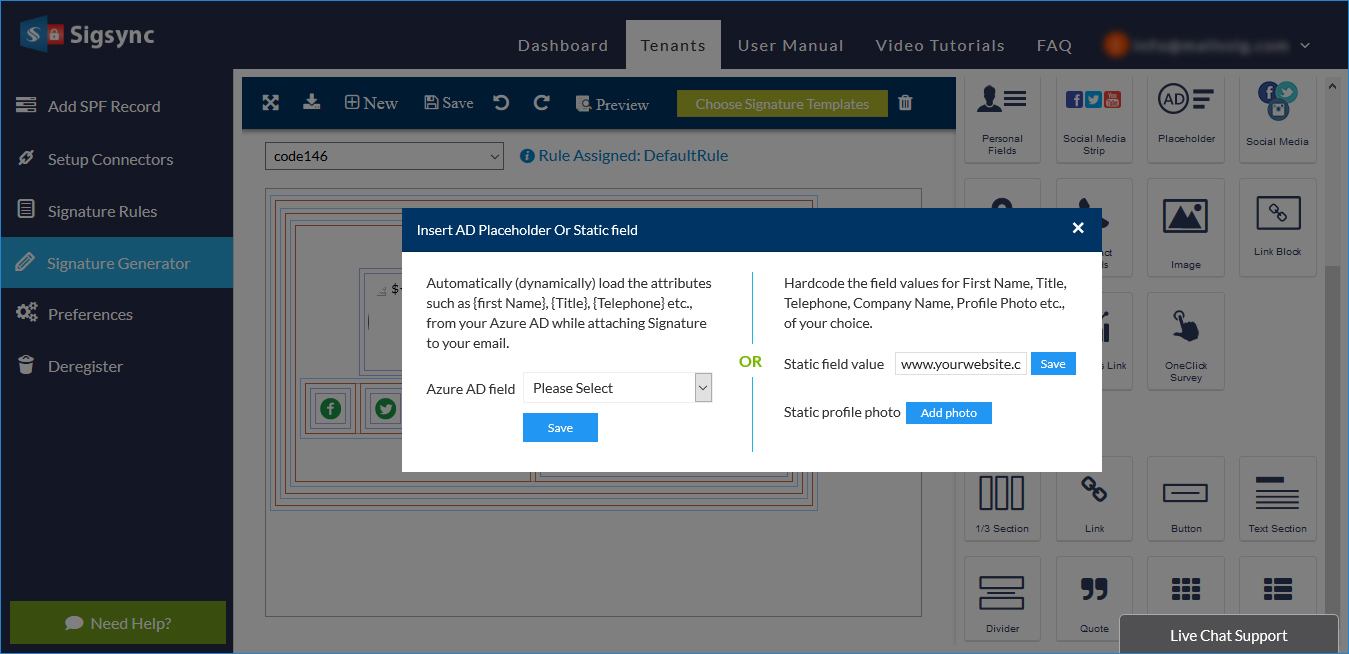The height and width of the screenshot is (654, 1349).
Task: Pick the Divider block icon
Action: coord(1002,598)
